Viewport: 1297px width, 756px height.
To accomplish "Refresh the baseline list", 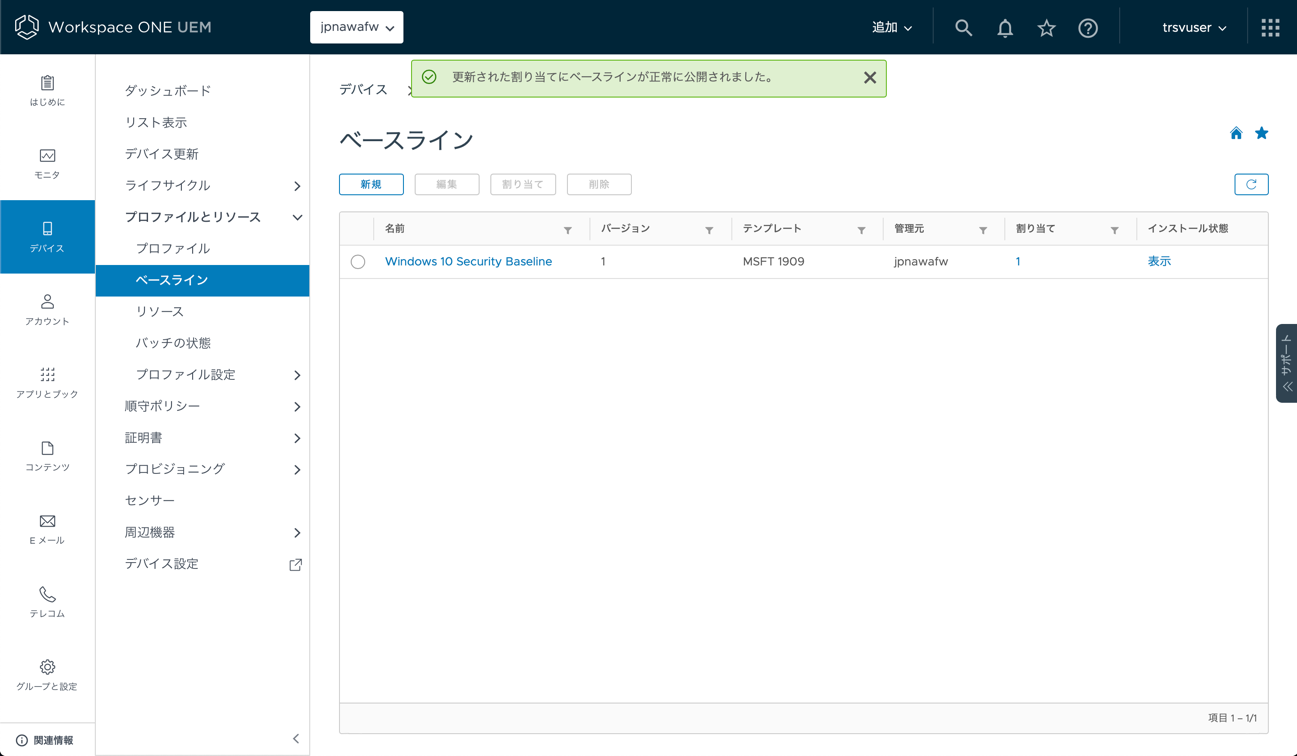I will click(1251, 184).
